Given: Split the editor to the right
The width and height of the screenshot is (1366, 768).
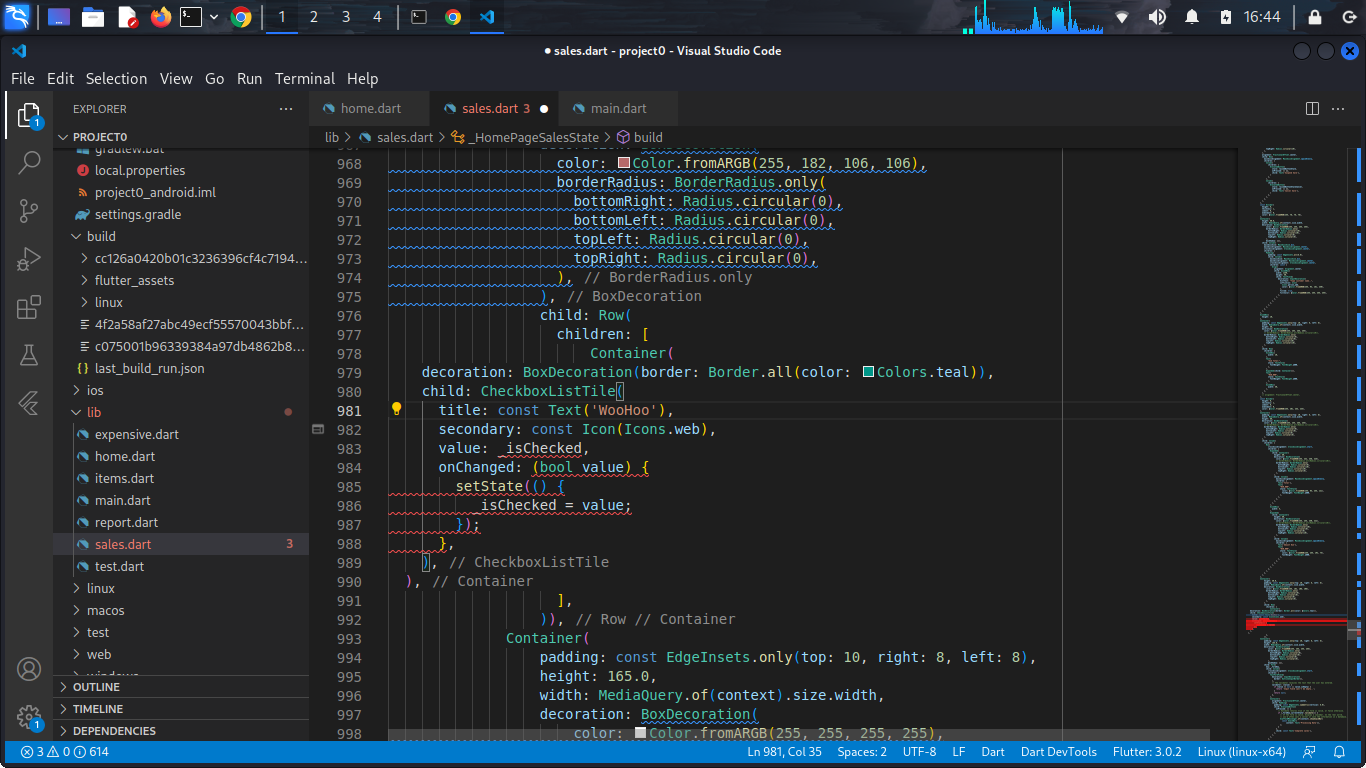Looking at the screenshot, I should click(1313, 108).
